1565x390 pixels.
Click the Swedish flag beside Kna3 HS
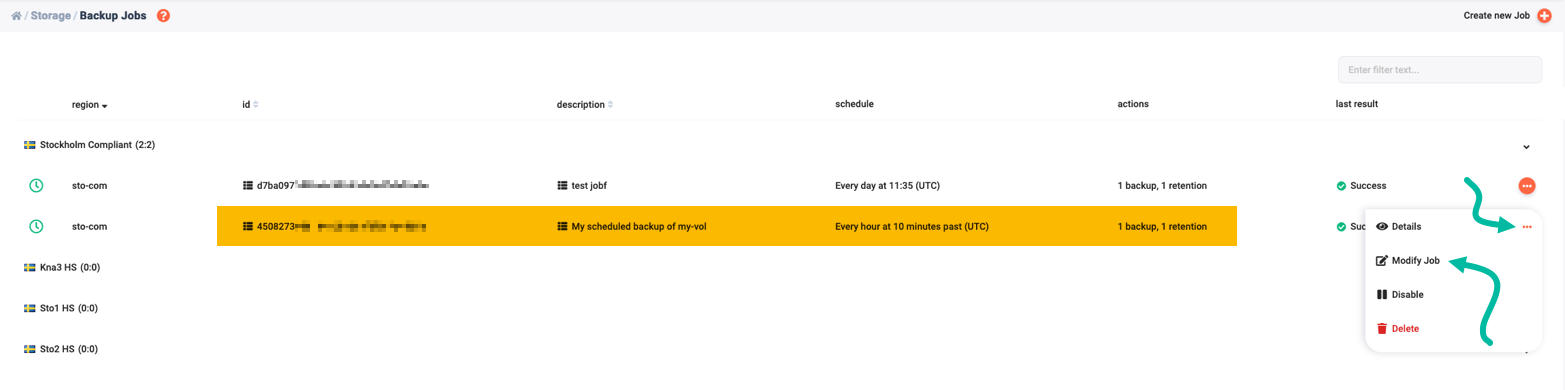click(x=29, y=268)
